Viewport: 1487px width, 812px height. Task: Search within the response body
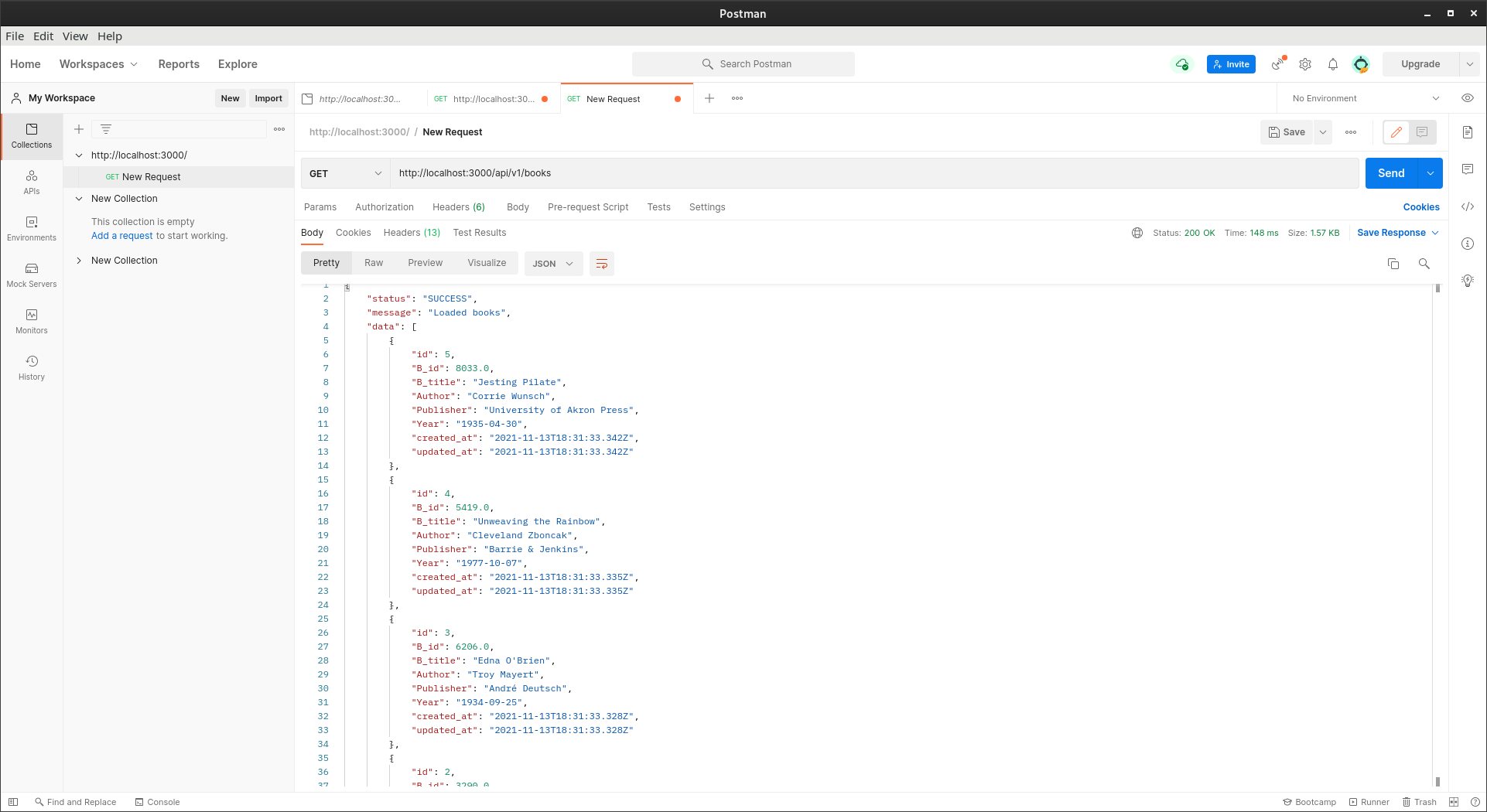(x=1424, y=264)
